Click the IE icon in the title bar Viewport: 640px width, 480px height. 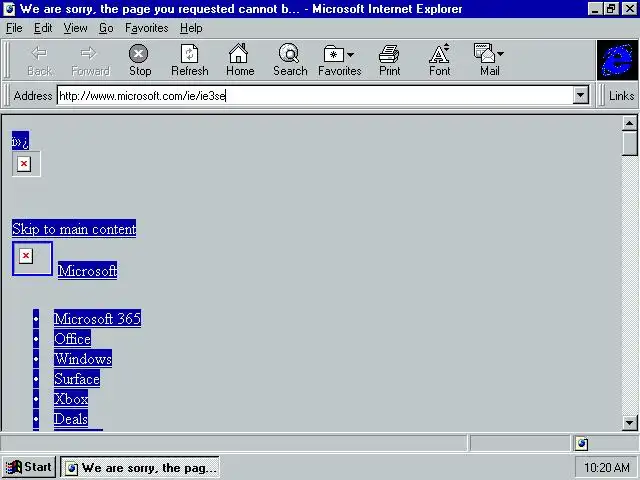[x=9, y=9]
